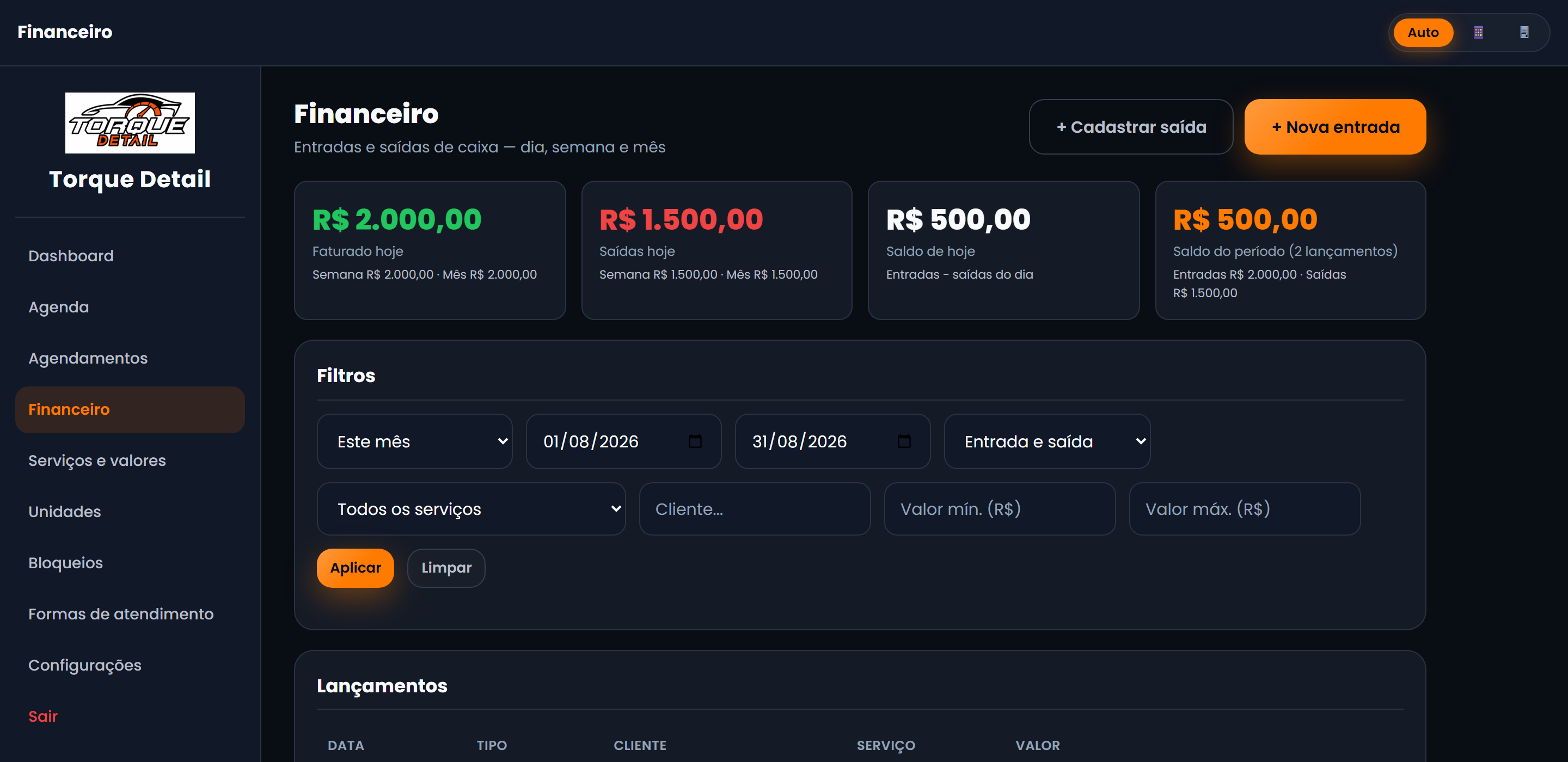Click the '+ Cadastrar saída' button
The image size is (1568, 762).
1131,127
